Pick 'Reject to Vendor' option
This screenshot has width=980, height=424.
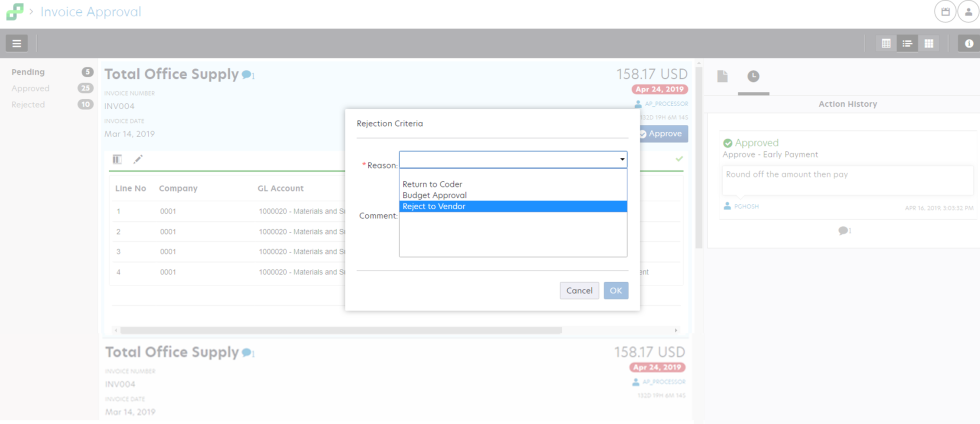click(x=433, y=206)
